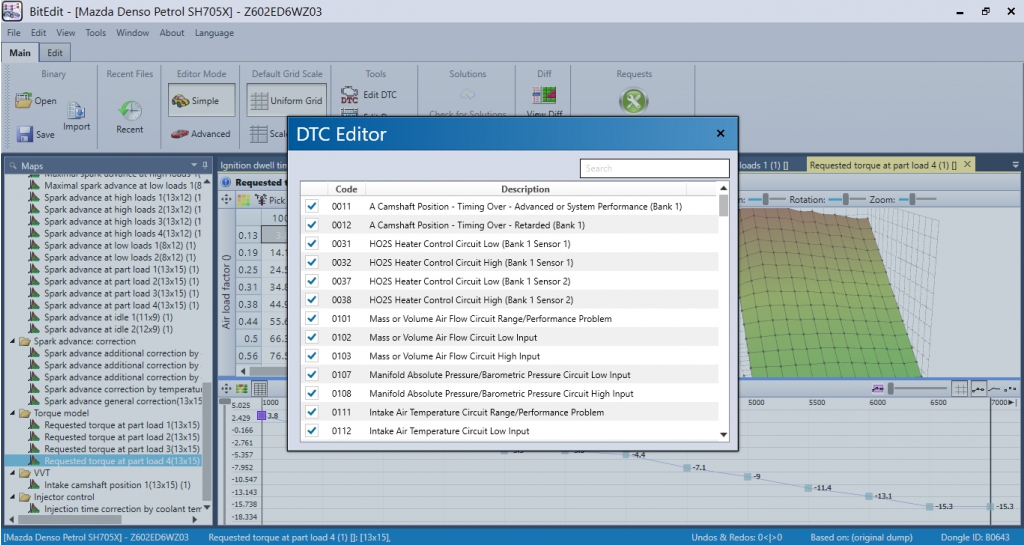
Task: Uncheck DTC code 0012 checkbox
Action: [312, 225]
